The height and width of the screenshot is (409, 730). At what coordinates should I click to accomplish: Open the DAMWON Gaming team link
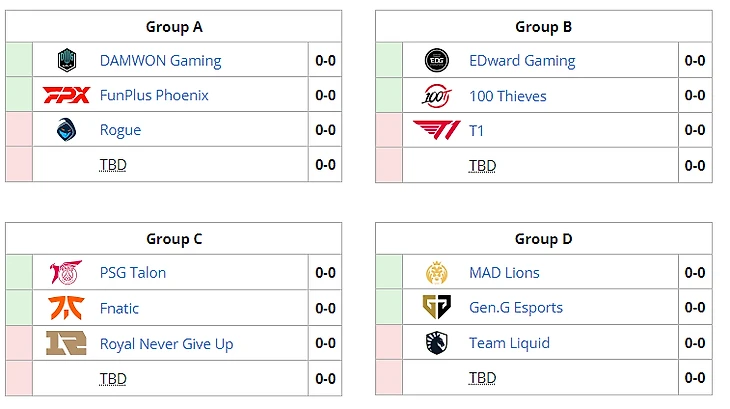[160, 61]
